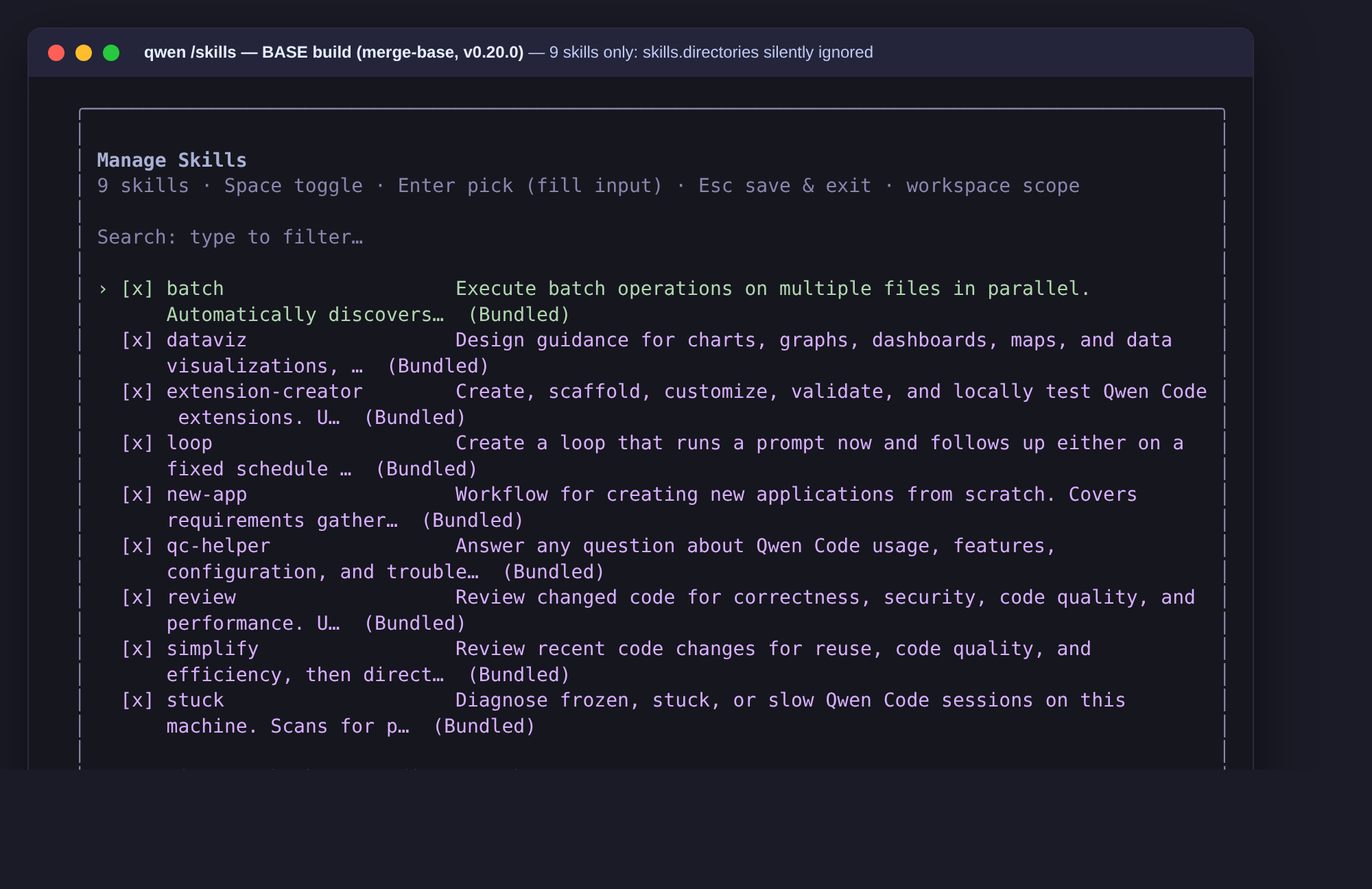Select the qc-helper skill name
The image size is (1372, 889).
pyautogui.click(x=218, y=546)
